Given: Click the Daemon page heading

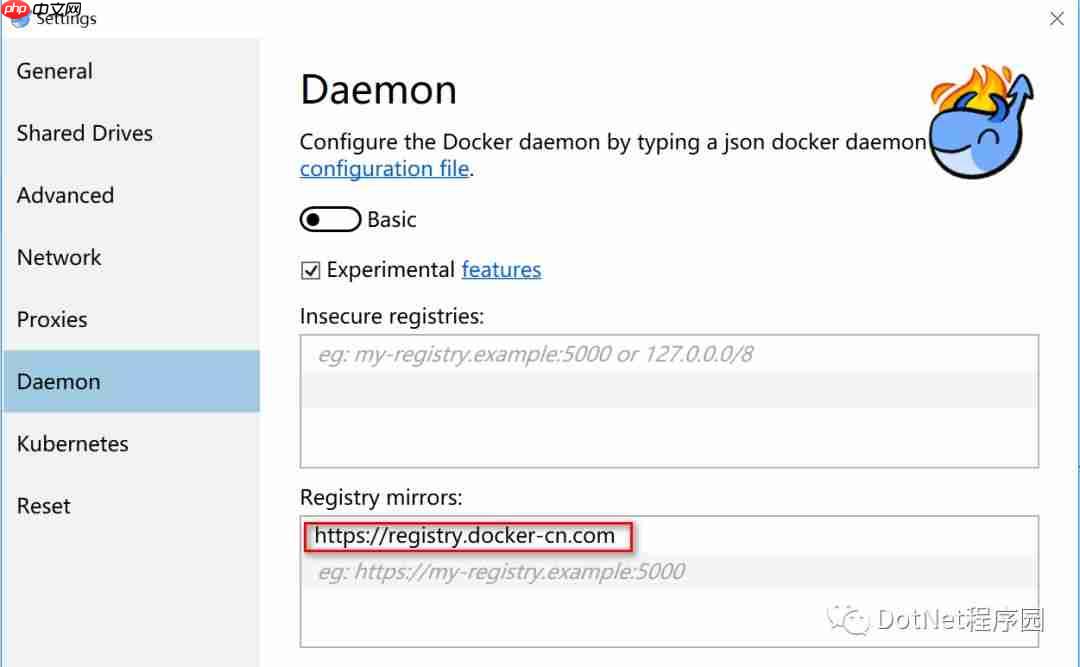Looking at the screenshot, I should pos(379,90).
